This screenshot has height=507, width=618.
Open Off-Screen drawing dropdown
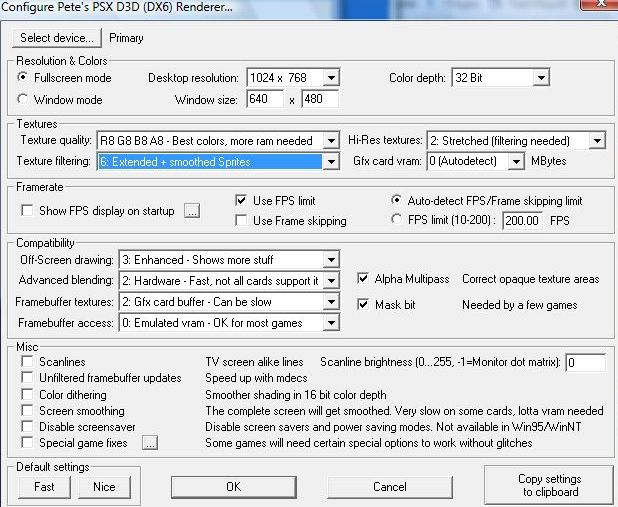(229, 260)
